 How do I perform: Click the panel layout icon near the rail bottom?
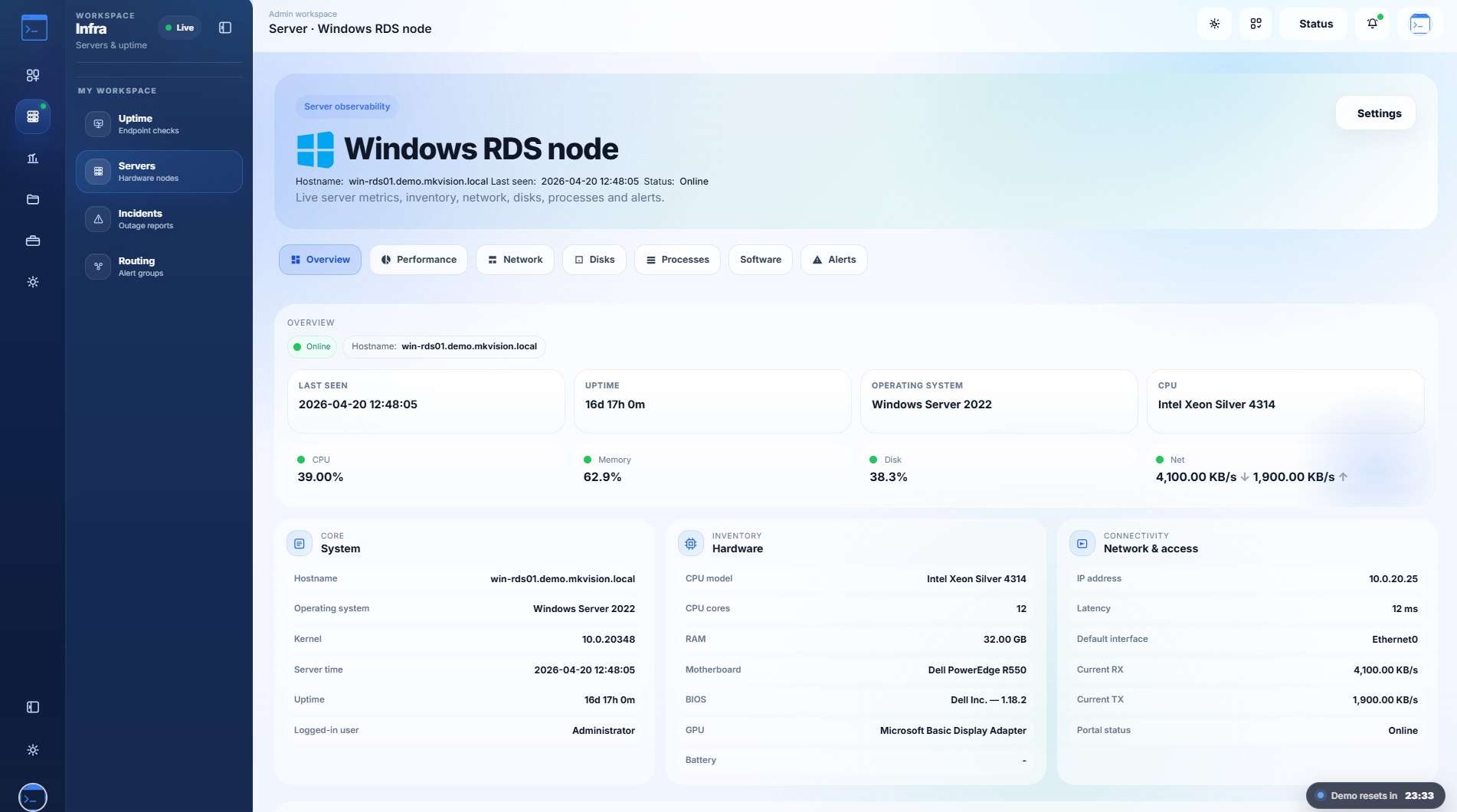(x=33, y=707)
